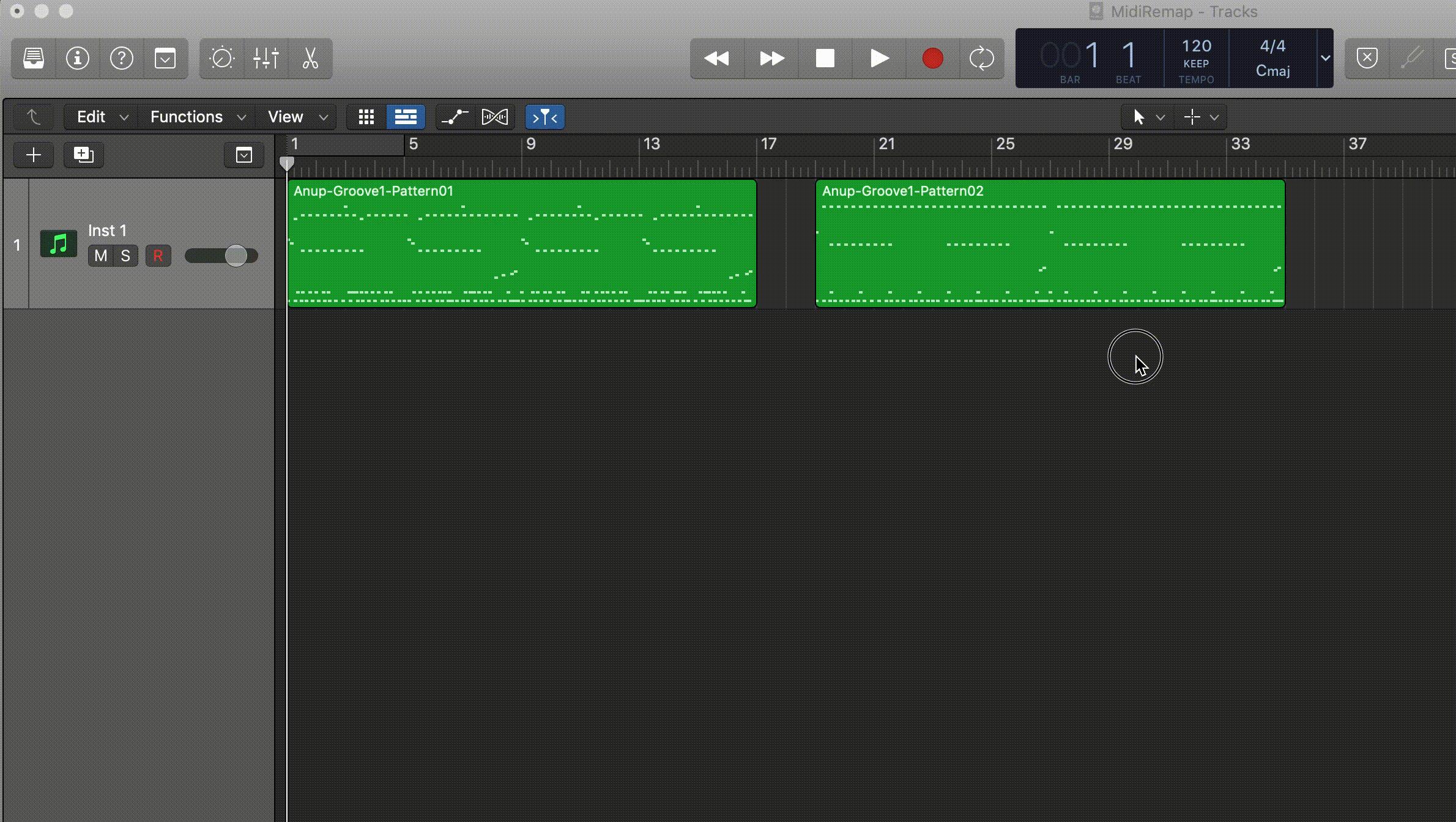The image size is (1456, 822).
Task: Select the marquee command-click tool
Action: [x=1192, y=117]
